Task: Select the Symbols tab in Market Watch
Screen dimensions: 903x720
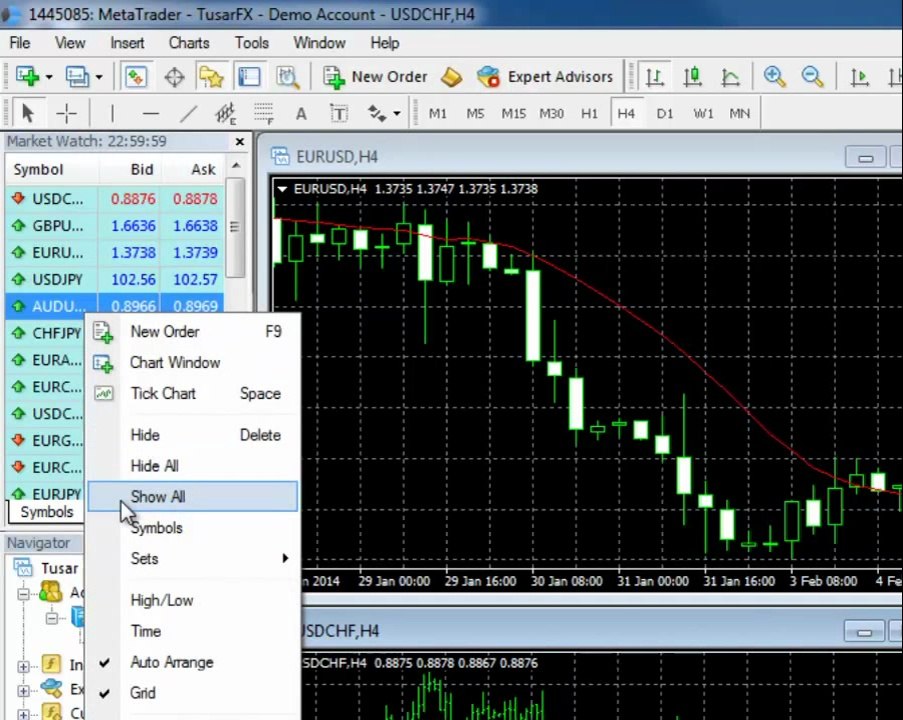Action: click(x=47, y=511)
